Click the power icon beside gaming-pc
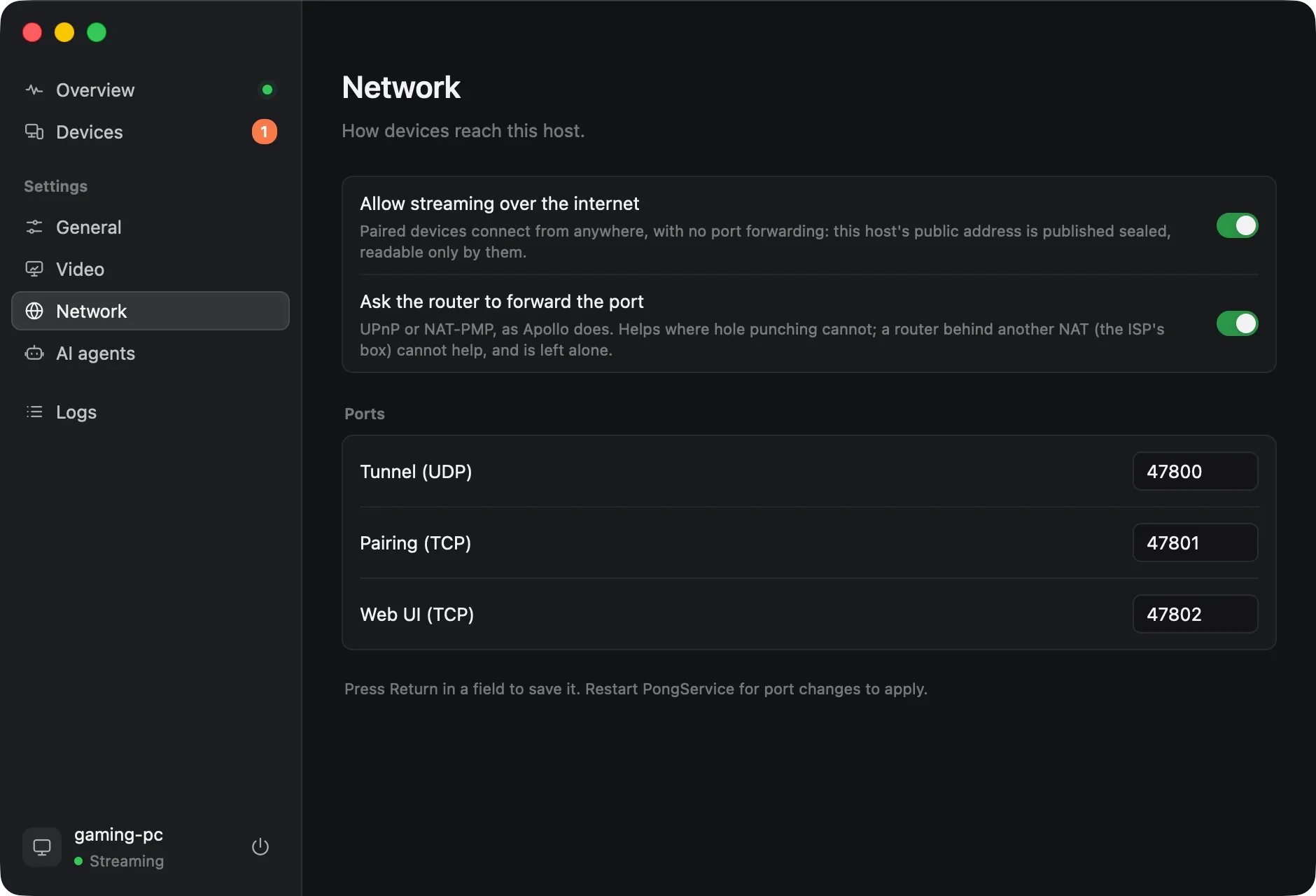The image size is (1316, 896). pyautogui.click(x=260, y=847)
